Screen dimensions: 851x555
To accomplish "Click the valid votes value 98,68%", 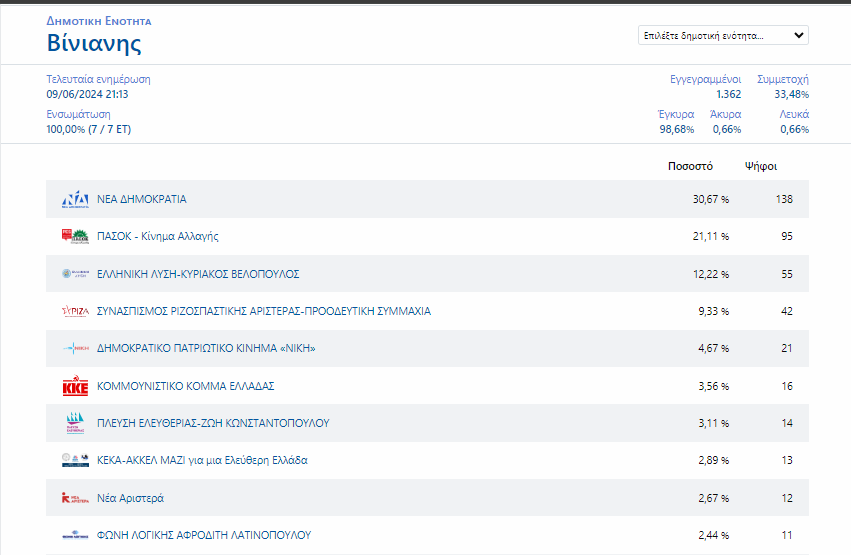I will coord(677,129).
